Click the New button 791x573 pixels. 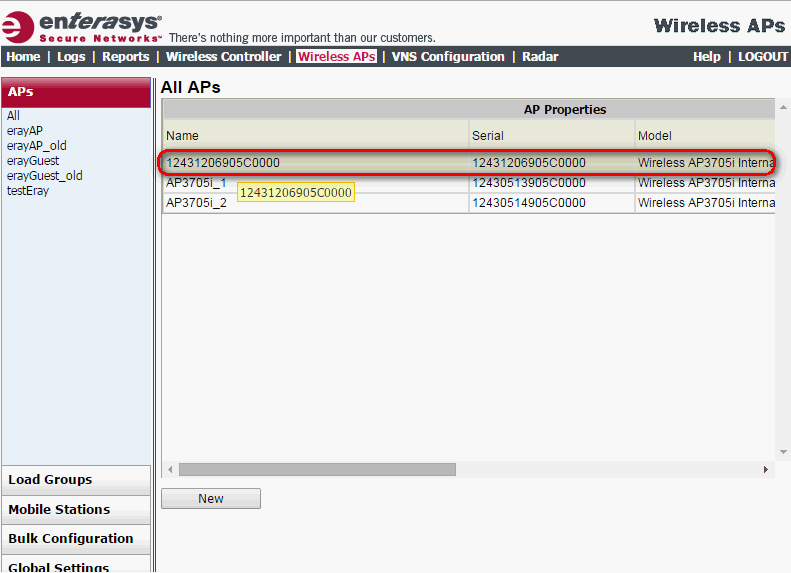pos(211,498)
